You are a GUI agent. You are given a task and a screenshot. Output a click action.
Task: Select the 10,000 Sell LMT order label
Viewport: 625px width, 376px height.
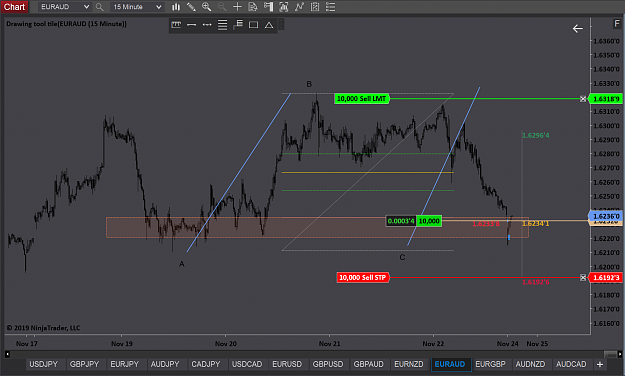tap(362, 99)
